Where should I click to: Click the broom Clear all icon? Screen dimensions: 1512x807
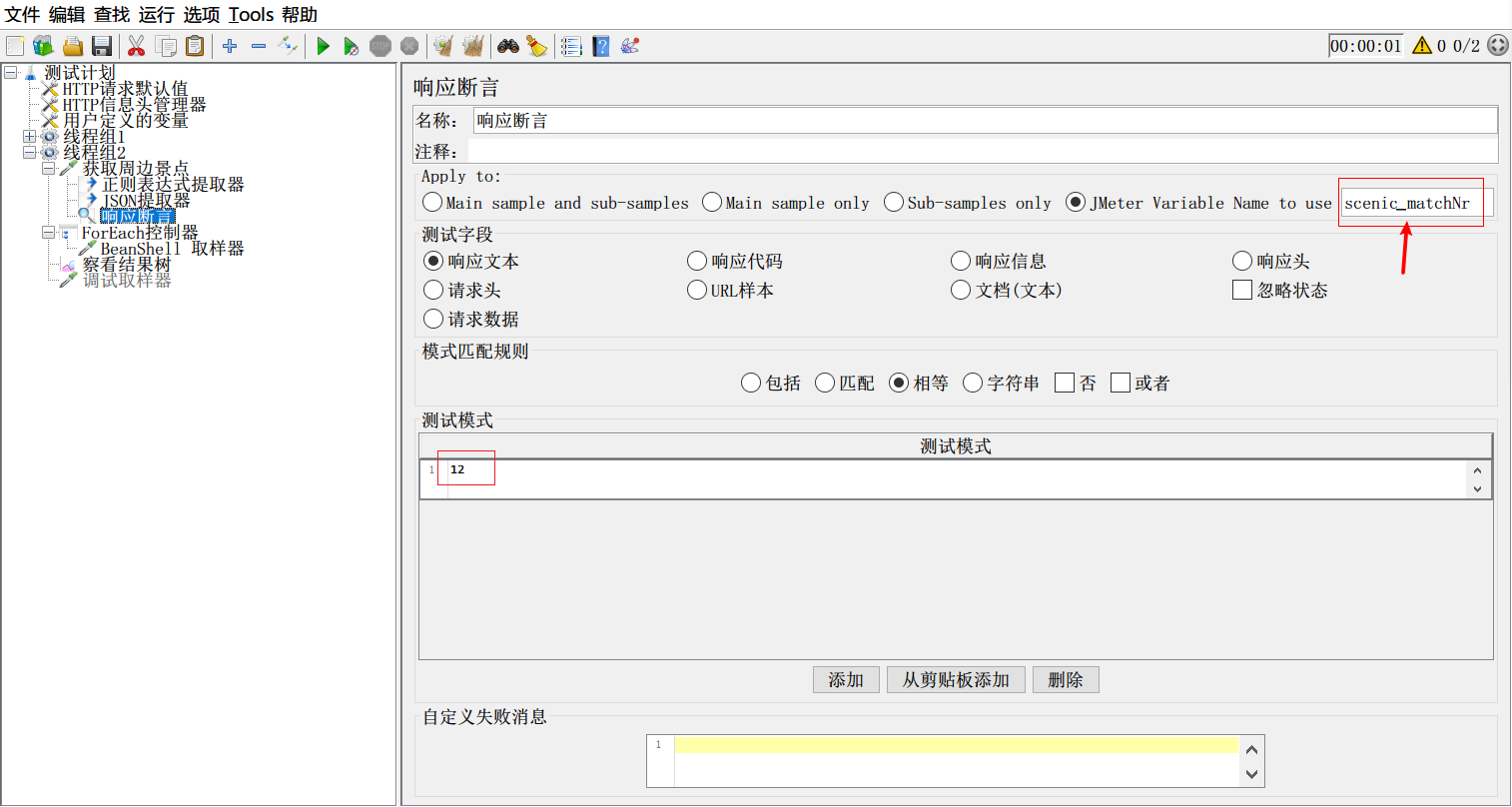[x=537, y=46]
